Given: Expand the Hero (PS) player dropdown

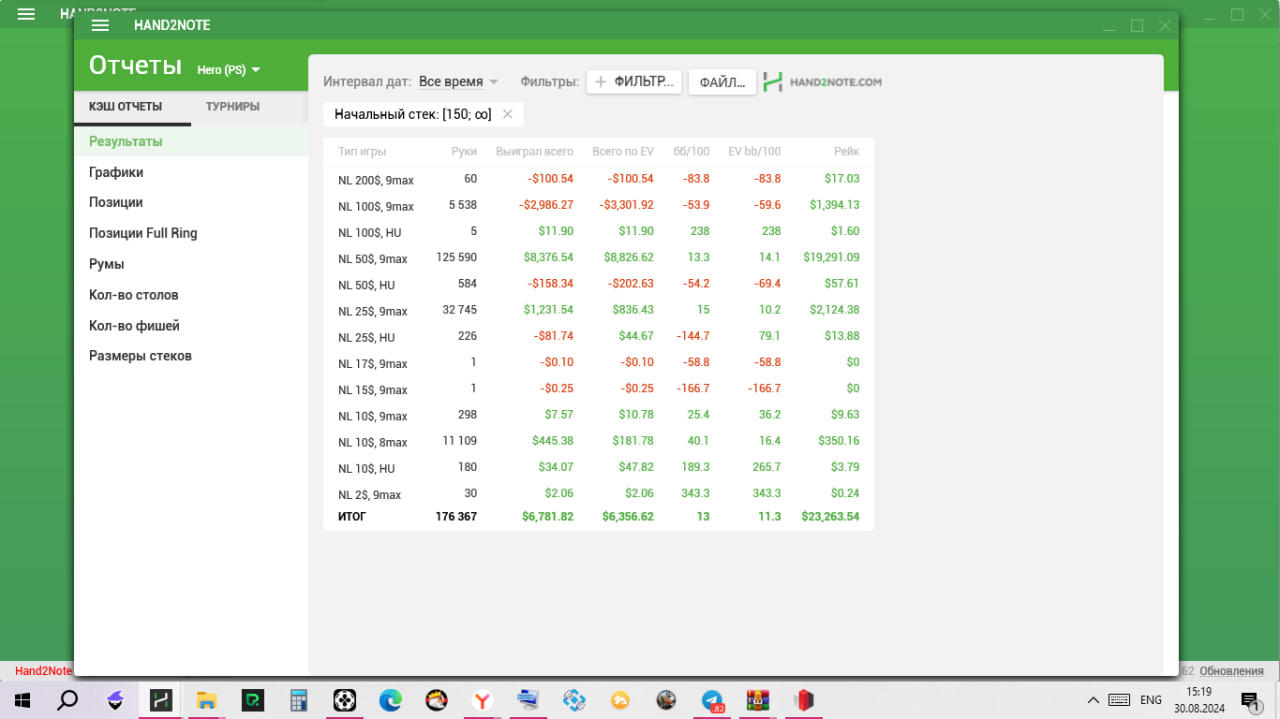Looking at the screenshot, I should click(x=229, y=70).
